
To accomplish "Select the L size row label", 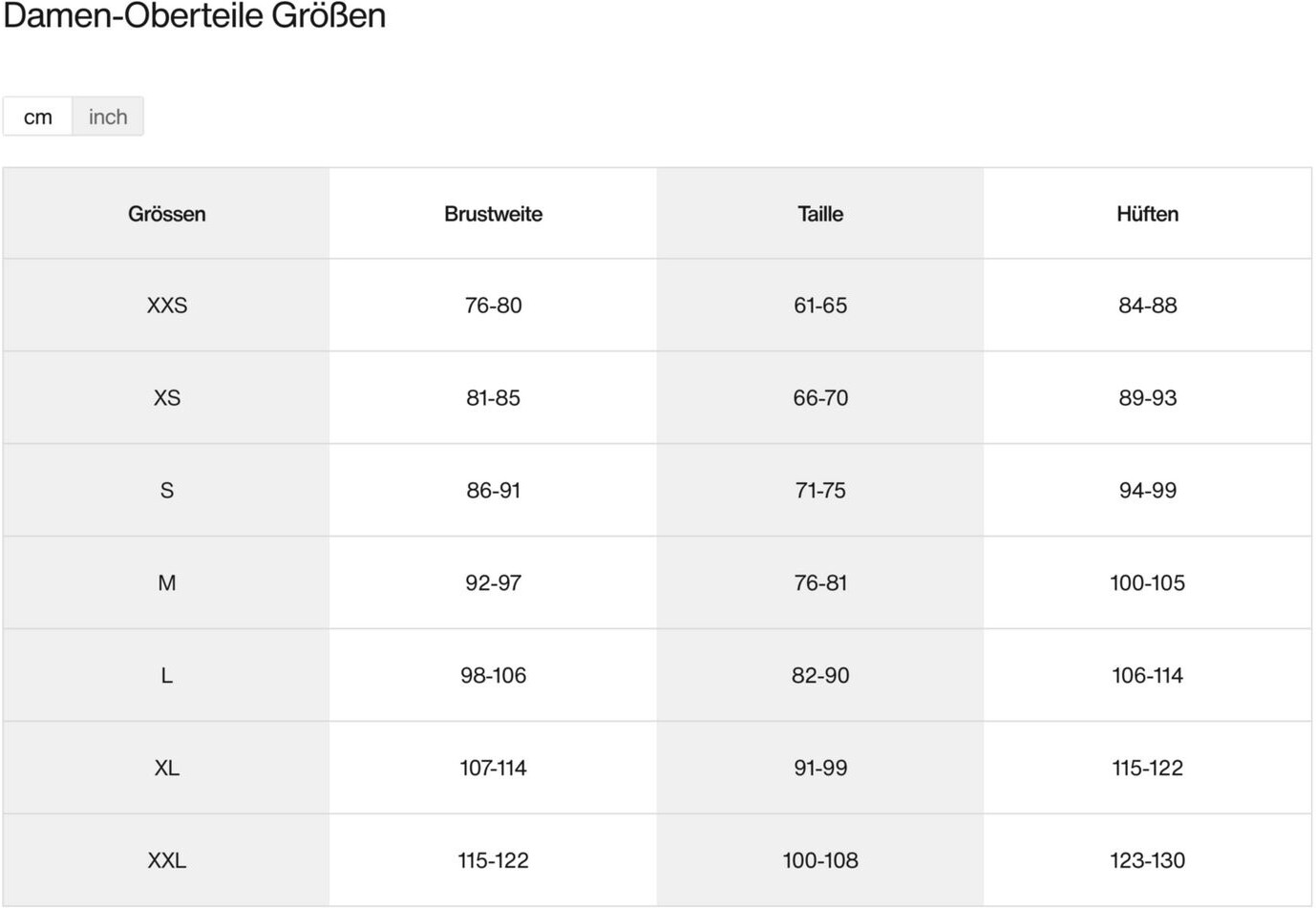I will [x=167, y=676].
